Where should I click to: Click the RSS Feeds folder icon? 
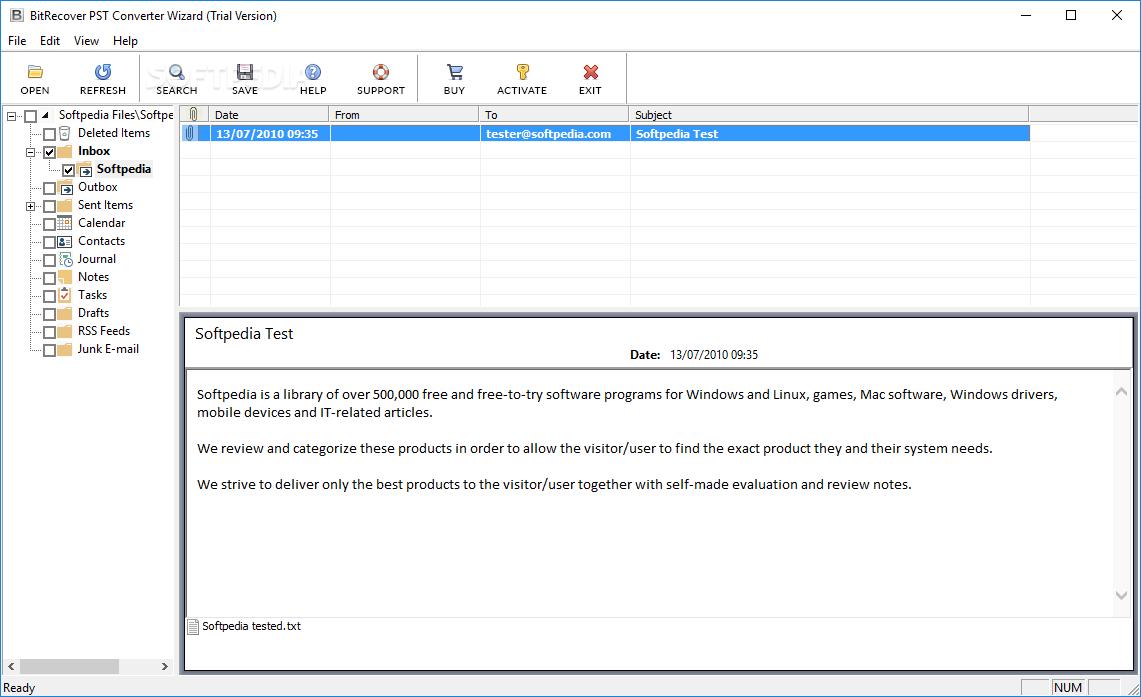(65, 331)
